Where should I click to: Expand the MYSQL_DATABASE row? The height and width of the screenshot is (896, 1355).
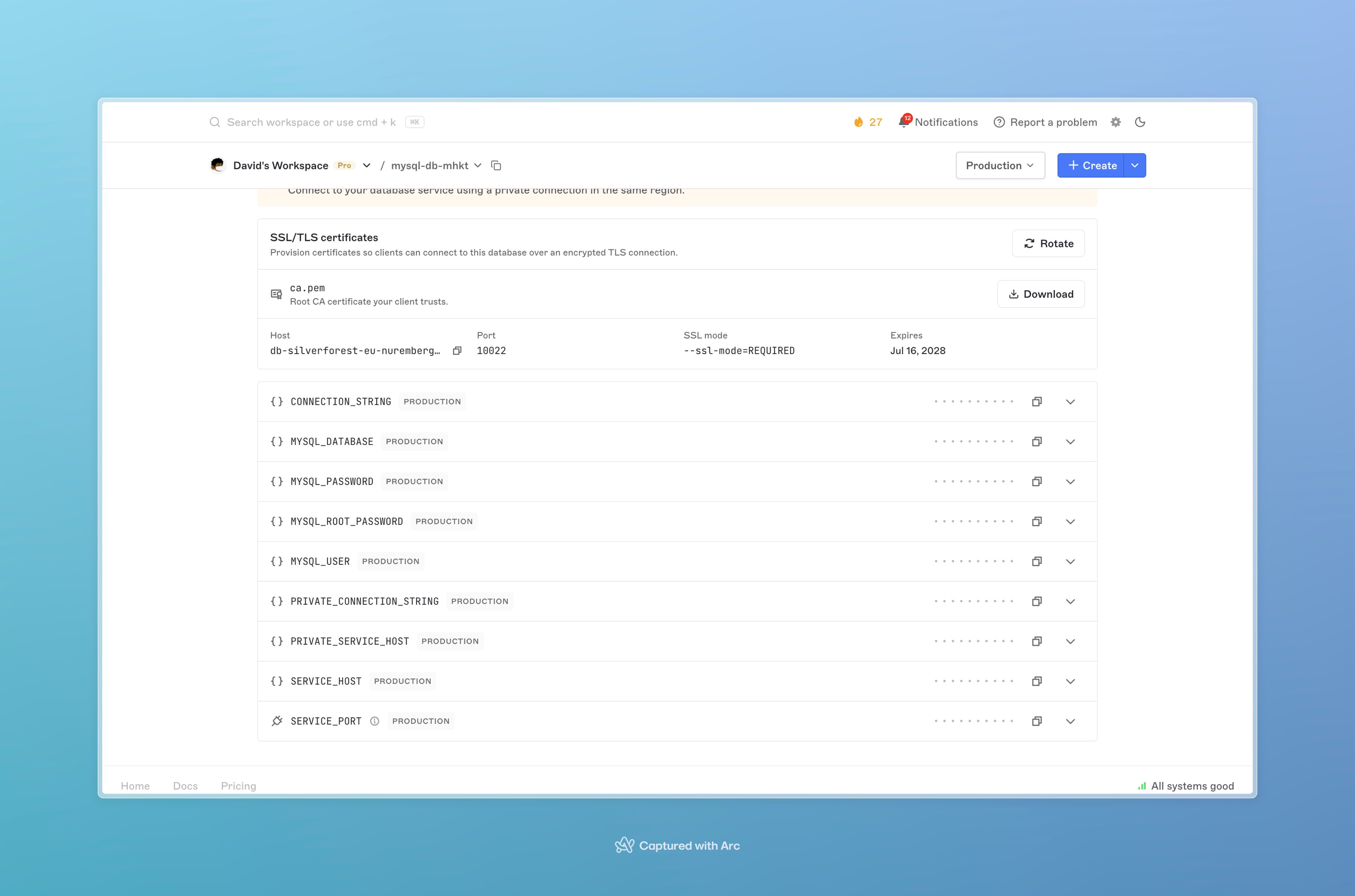click(x=1070, y=442)
